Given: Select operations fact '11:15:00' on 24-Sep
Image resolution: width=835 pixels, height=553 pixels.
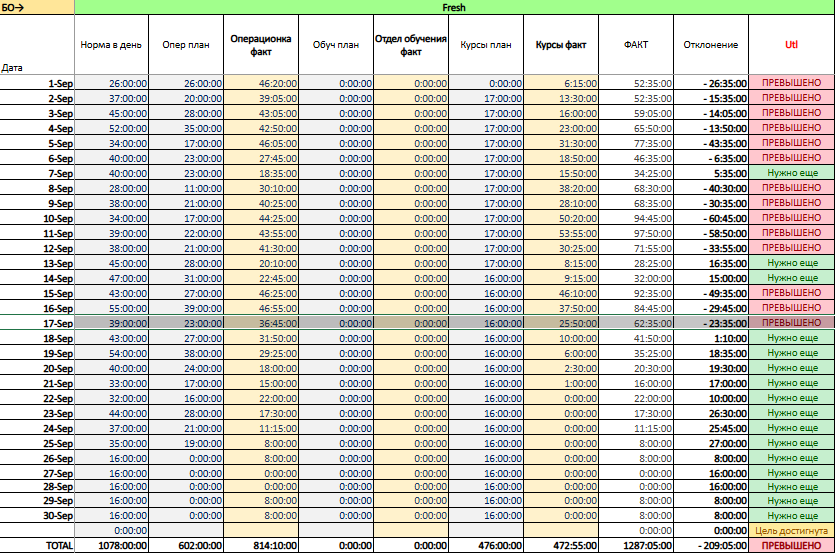Looking at the screenshot, I should [x=261, y=428].
